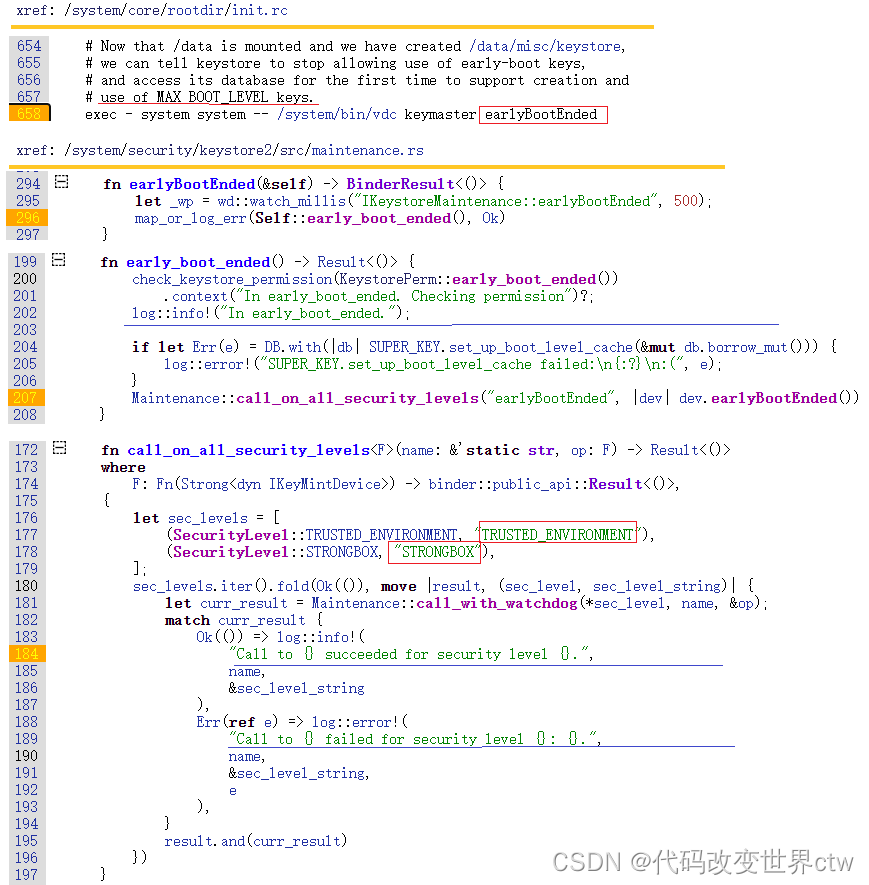This screenshot has width=869, height=885.
Task: Follow SecurityLevel symbol on line 177
Action: tap(230, 535)
